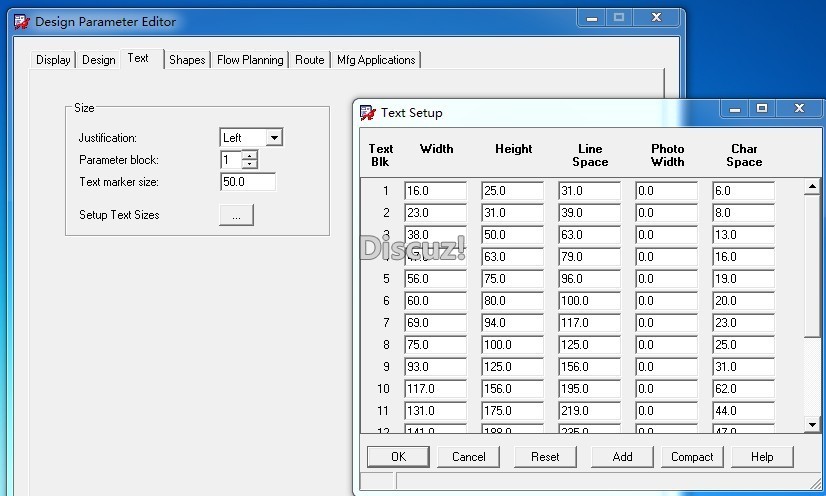
Task: Click Width field showing 131.0
Action: point(435,411)
